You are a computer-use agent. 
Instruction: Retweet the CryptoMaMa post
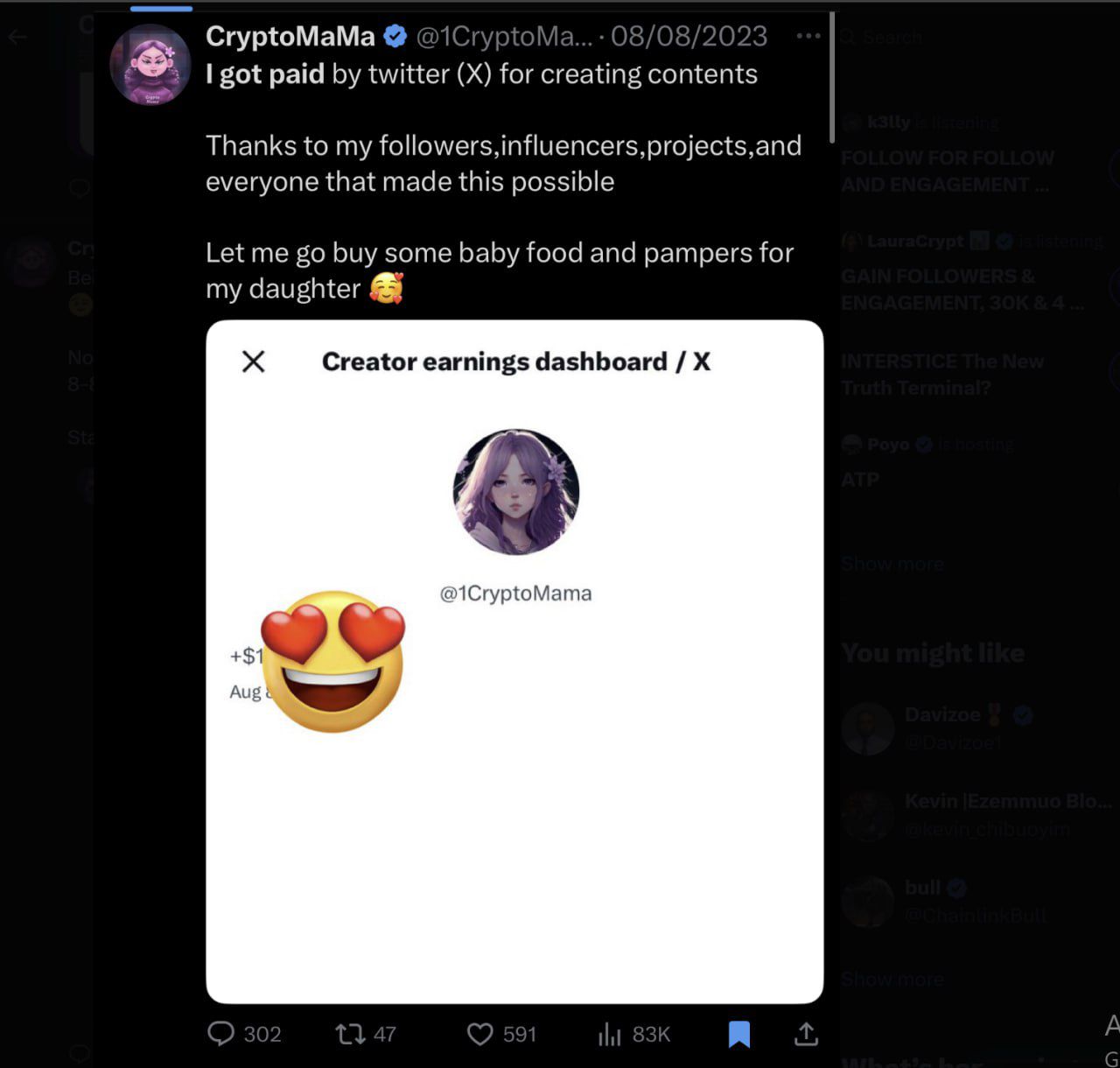click(x=351, y=1034)
